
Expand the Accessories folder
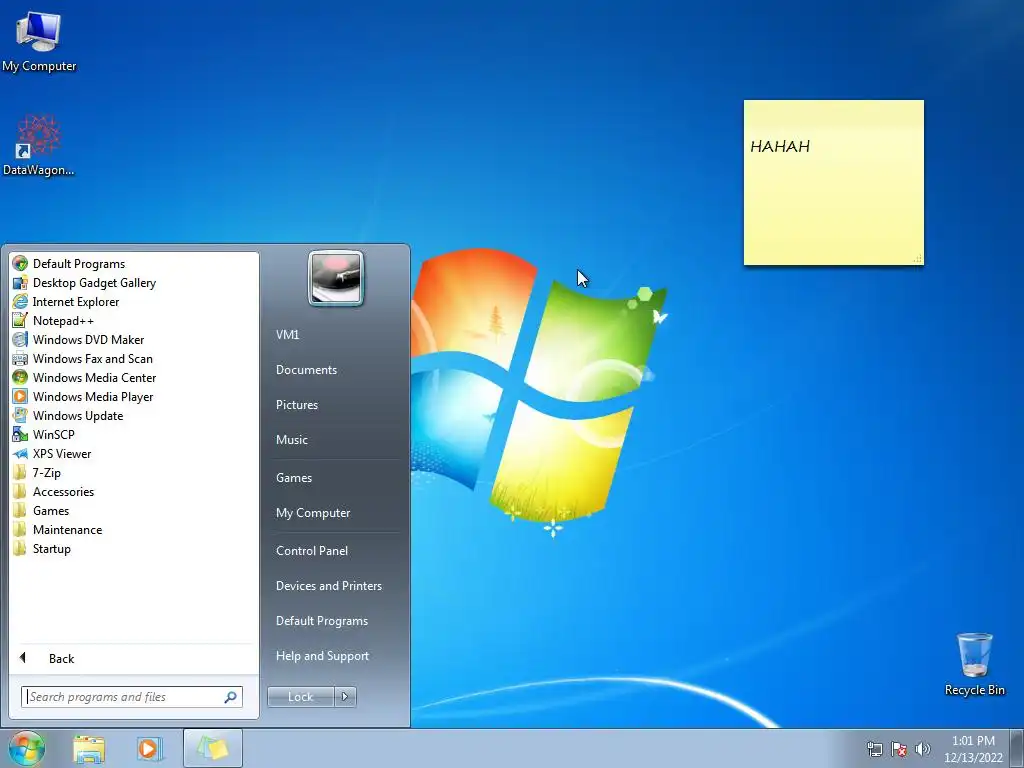click(63, 492)
